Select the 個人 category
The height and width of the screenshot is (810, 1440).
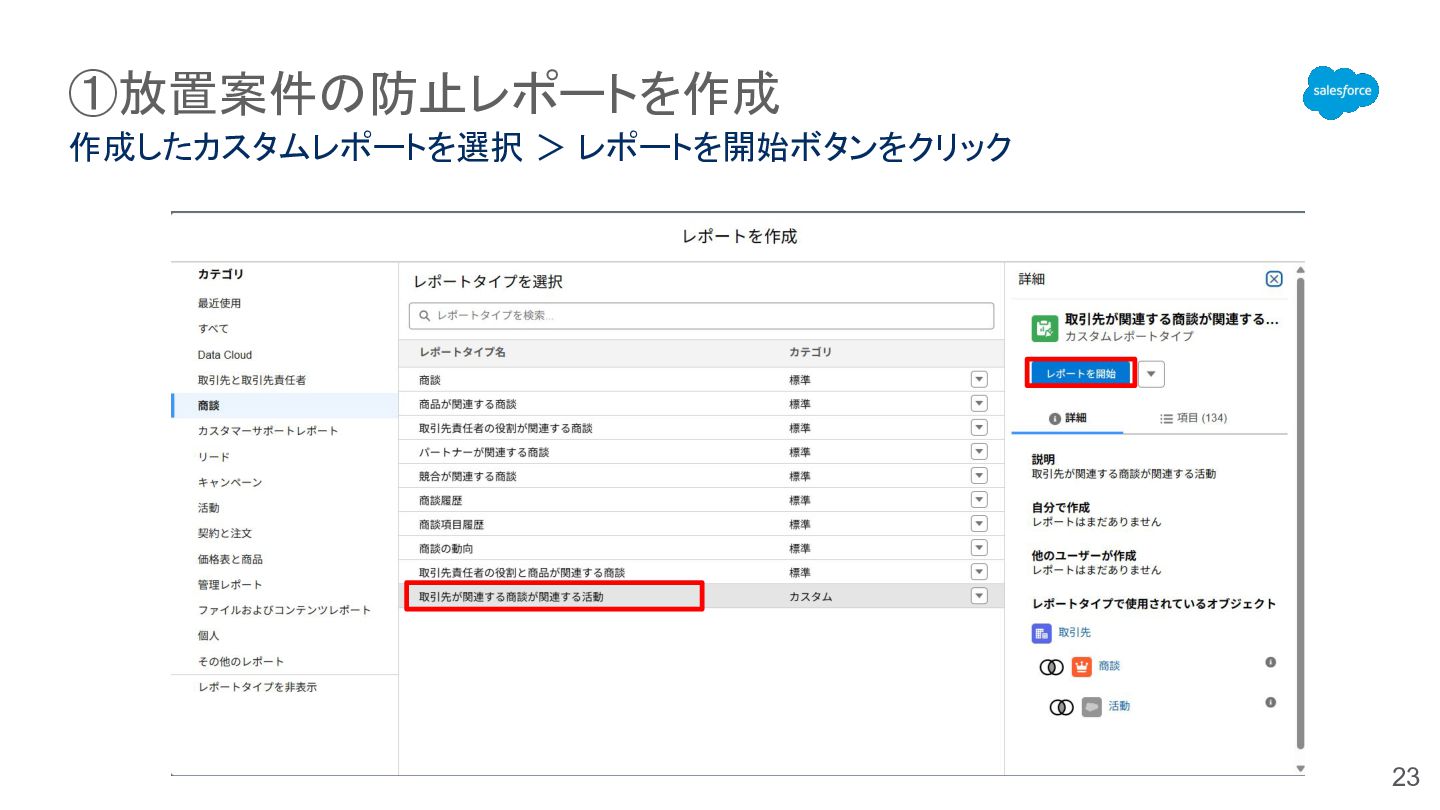[x=208, y=635]
